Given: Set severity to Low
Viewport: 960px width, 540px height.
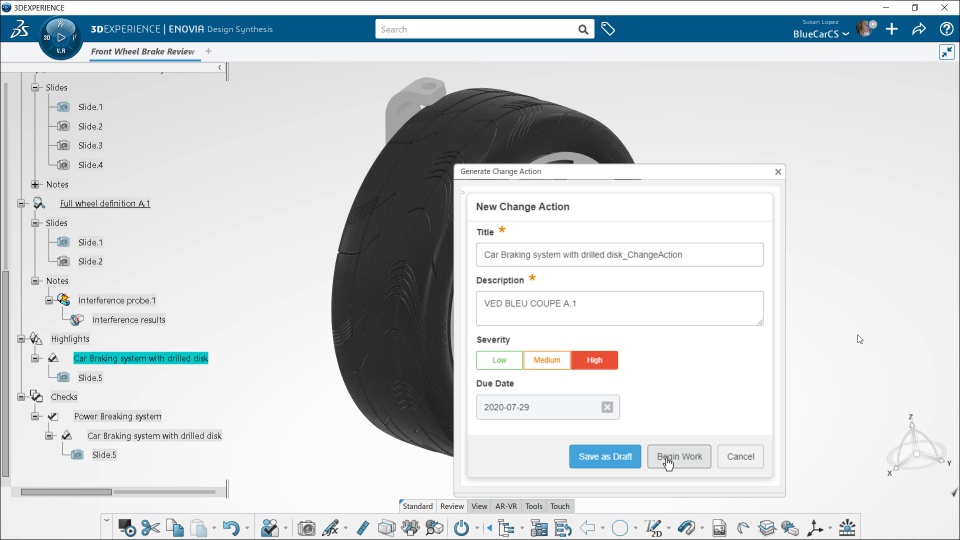Looking at the screenshot, I should [x=500, y=360].
